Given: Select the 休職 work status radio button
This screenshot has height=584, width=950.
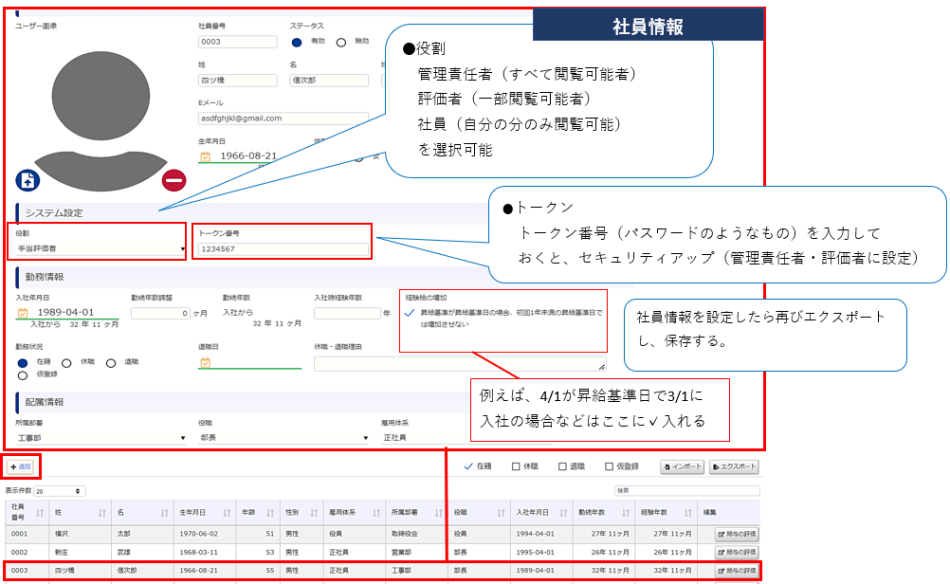Looking at the screenshot, I should click(x=67, y=363).
